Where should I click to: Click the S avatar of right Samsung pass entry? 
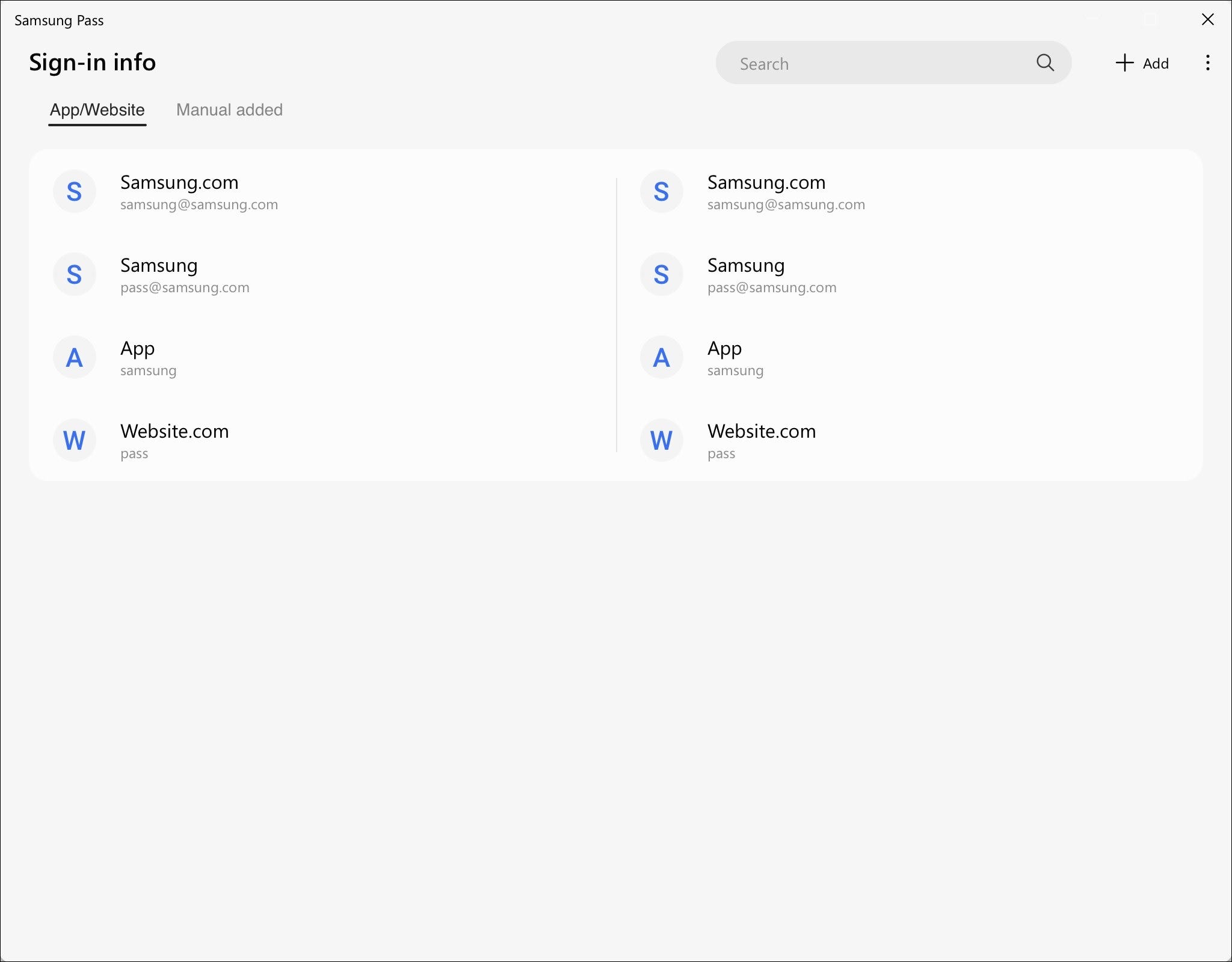tap(661, 275)
